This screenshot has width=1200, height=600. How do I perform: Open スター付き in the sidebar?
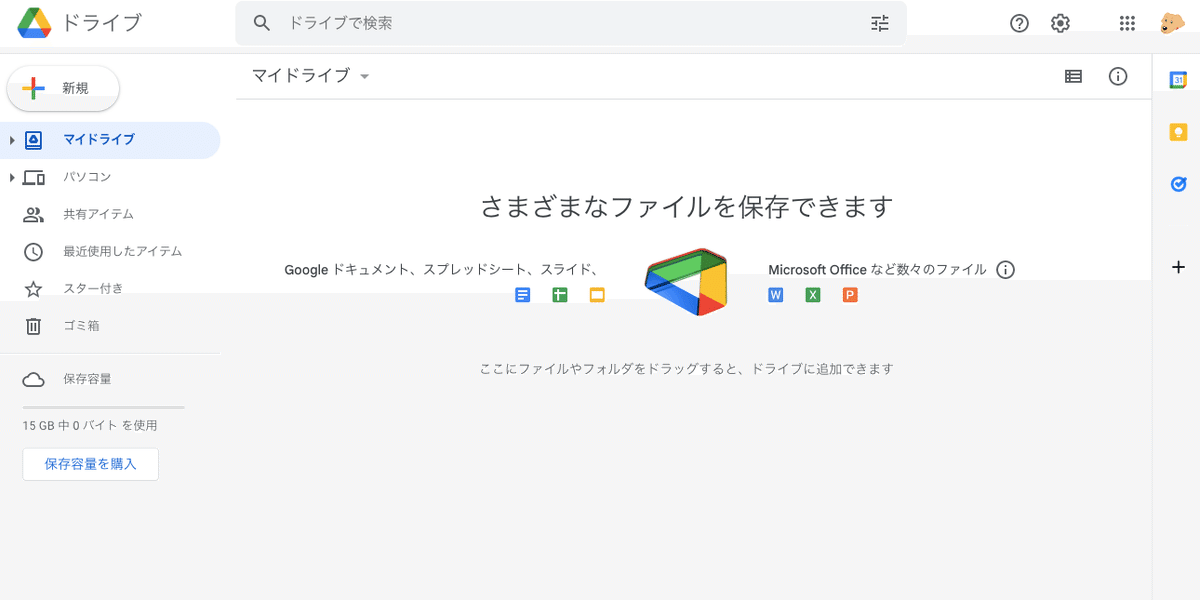(110, 289)
